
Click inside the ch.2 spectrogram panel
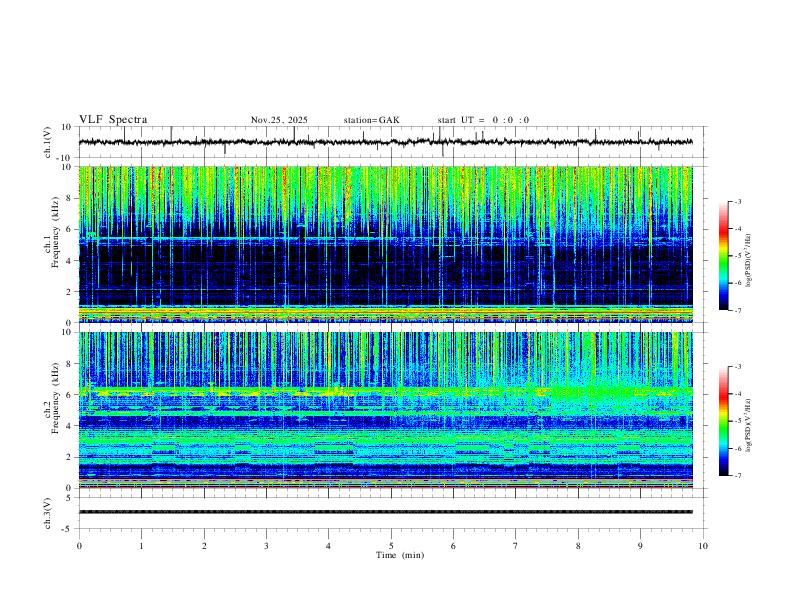click(386, 410)
